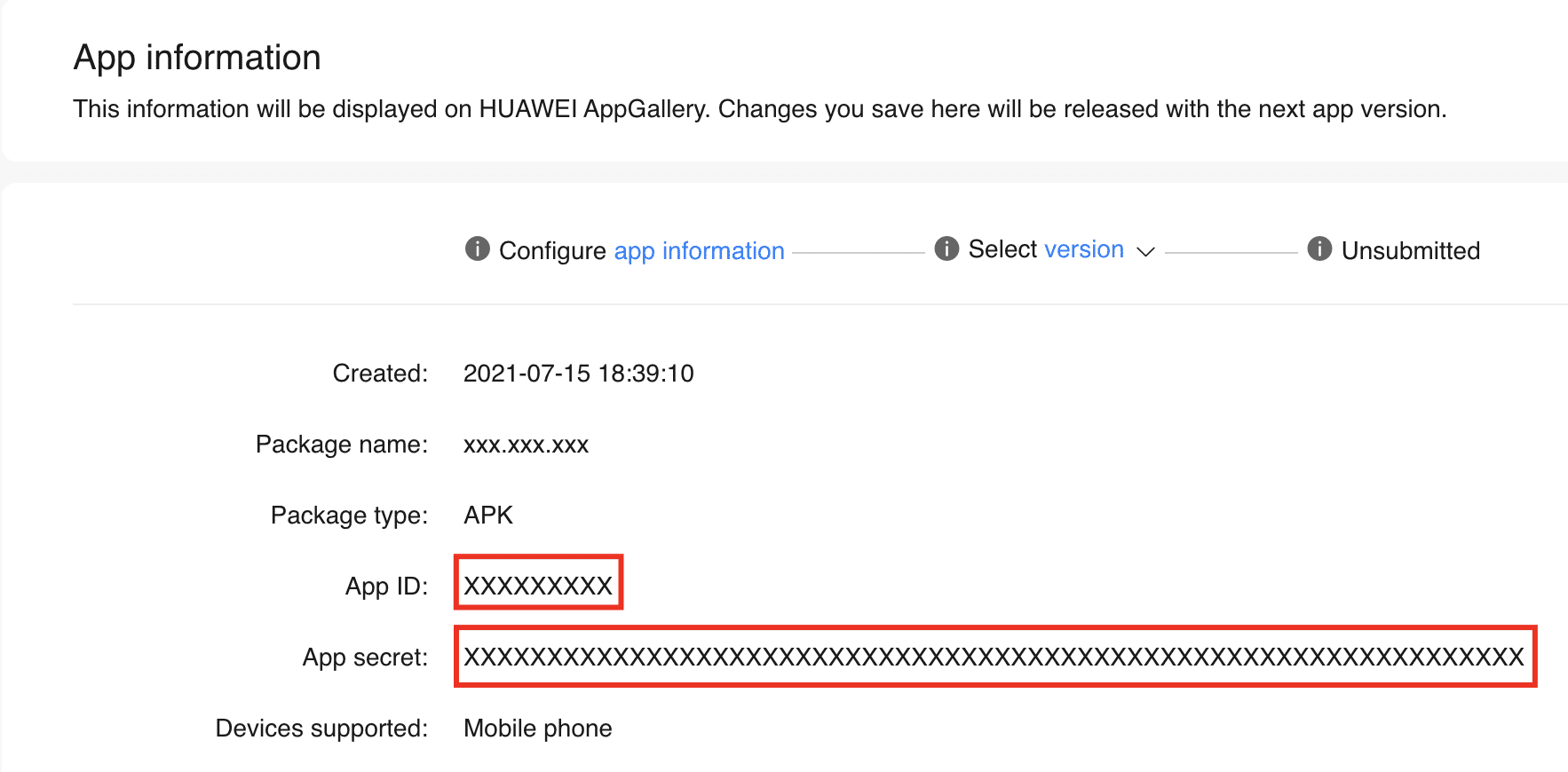Click the Mobile phone device value

pyautogui.click(x=537, y=729)
